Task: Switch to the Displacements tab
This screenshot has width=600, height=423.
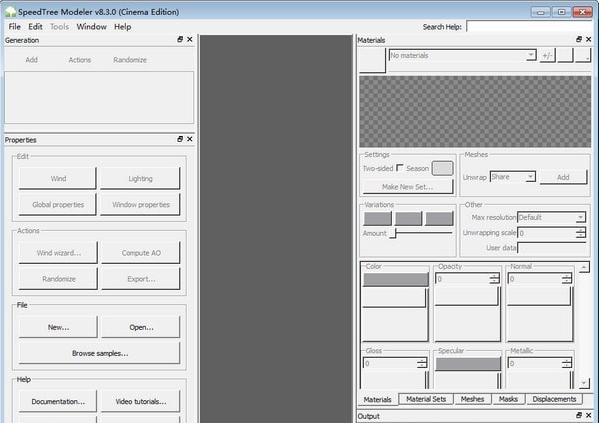Action: click(x=554, y=399)
